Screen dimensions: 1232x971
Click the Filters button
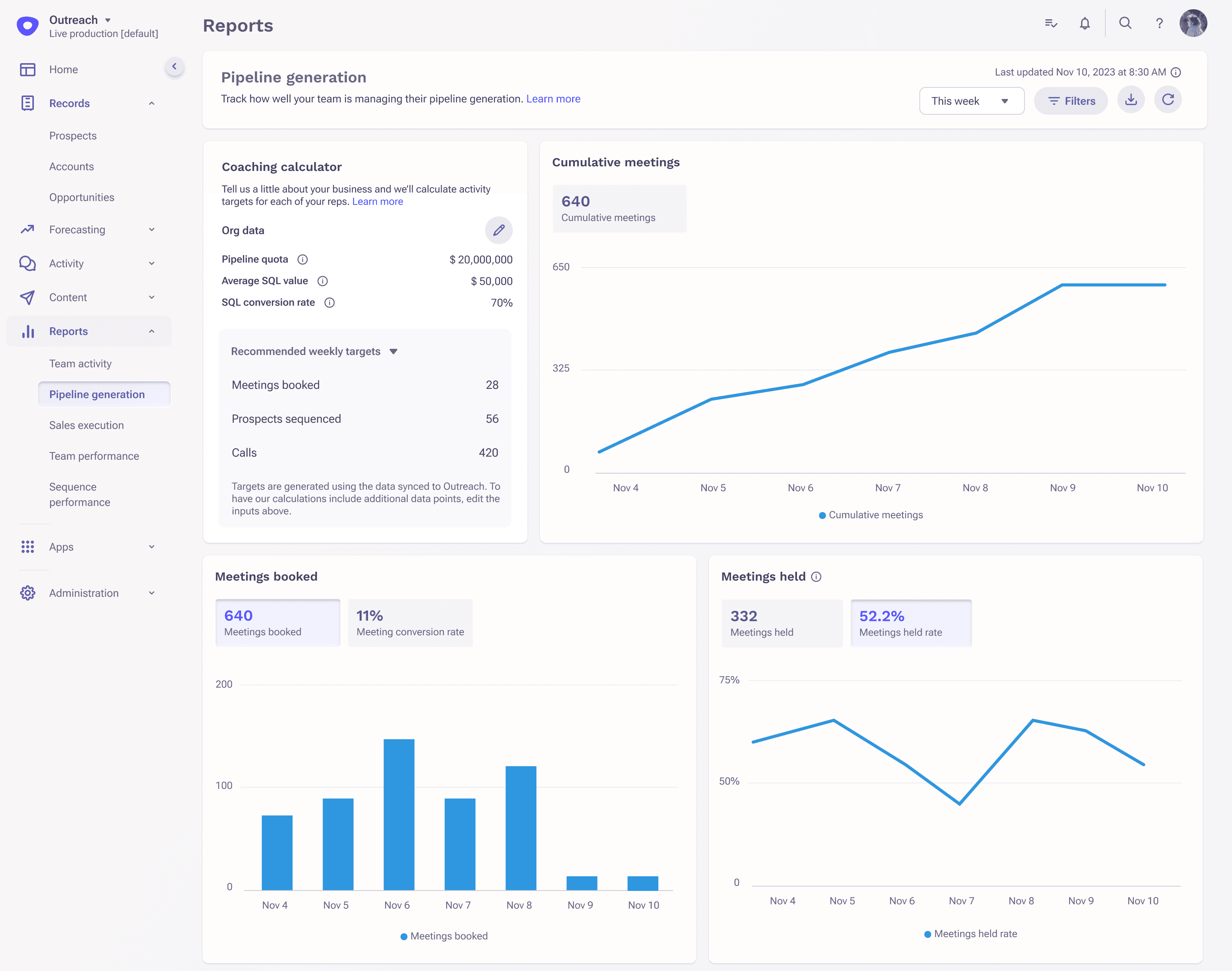click(x=1071, y=101)
